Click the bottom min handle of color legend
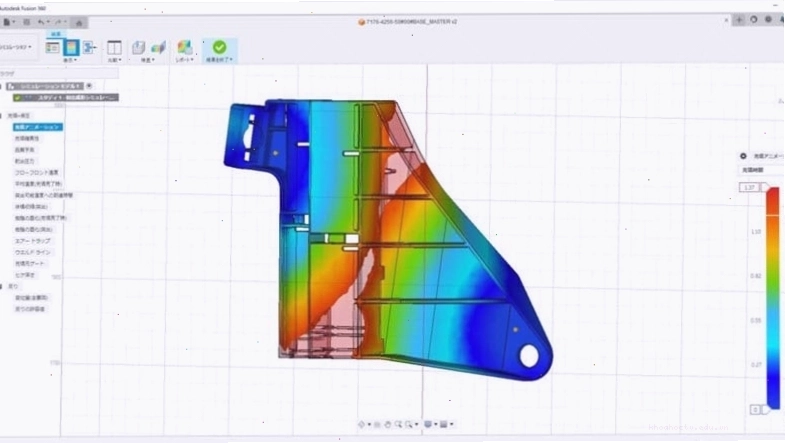Screen dimensions: 785x444 pos(765,410)
